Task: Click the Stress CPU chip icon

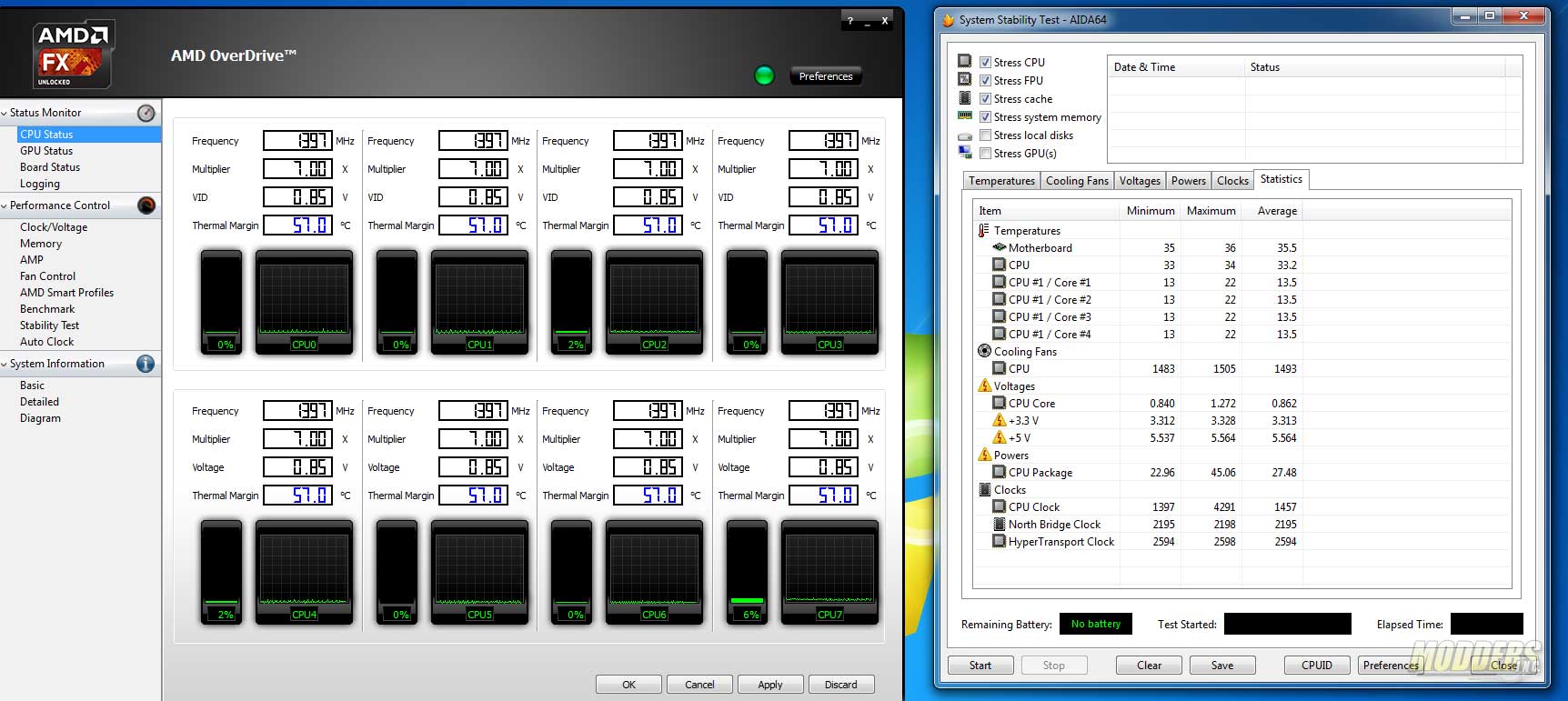Action: coord(965,62)
